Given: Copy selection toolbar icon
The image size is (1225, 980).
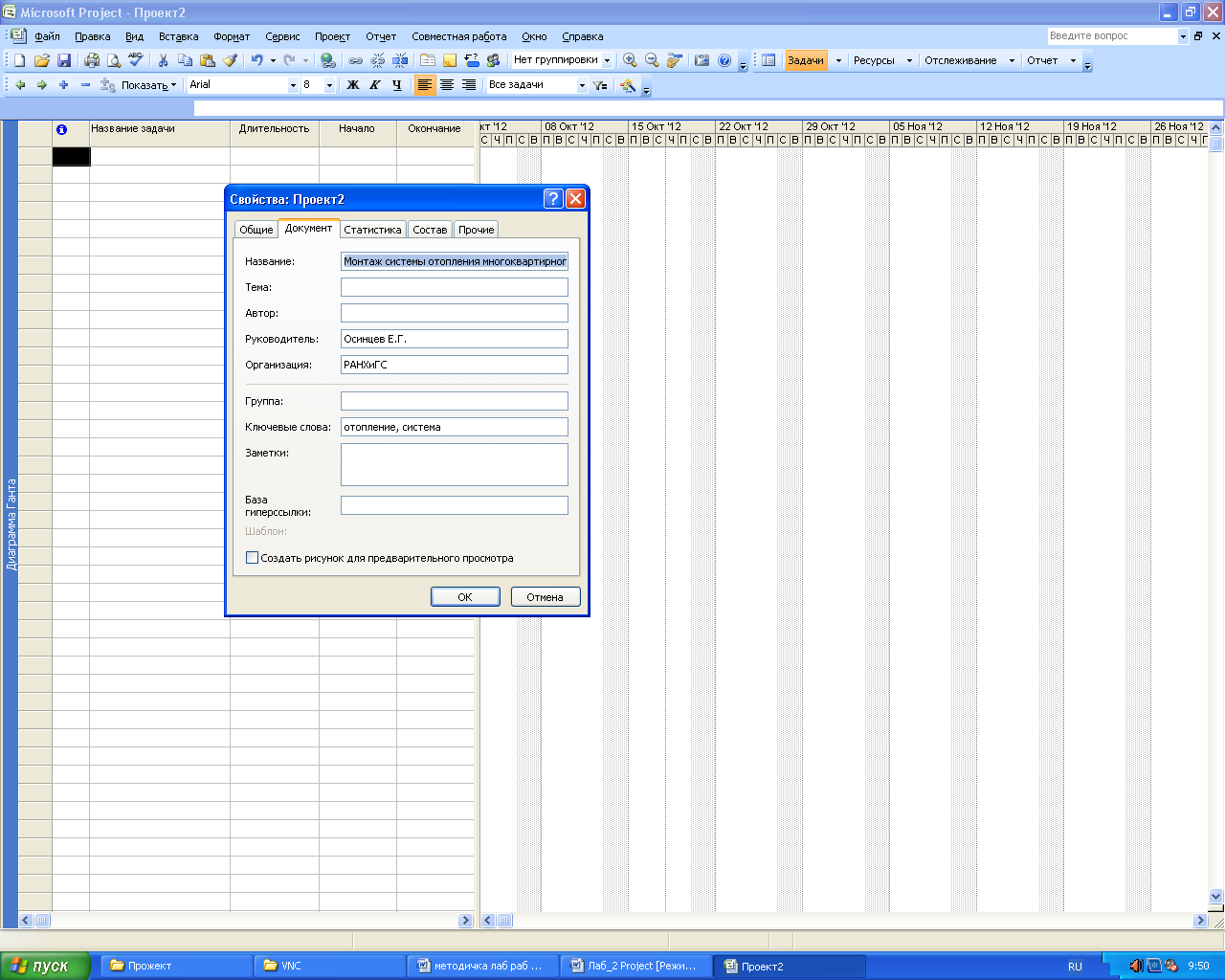Looking at the screenshot, I should [x=185, y=60].
